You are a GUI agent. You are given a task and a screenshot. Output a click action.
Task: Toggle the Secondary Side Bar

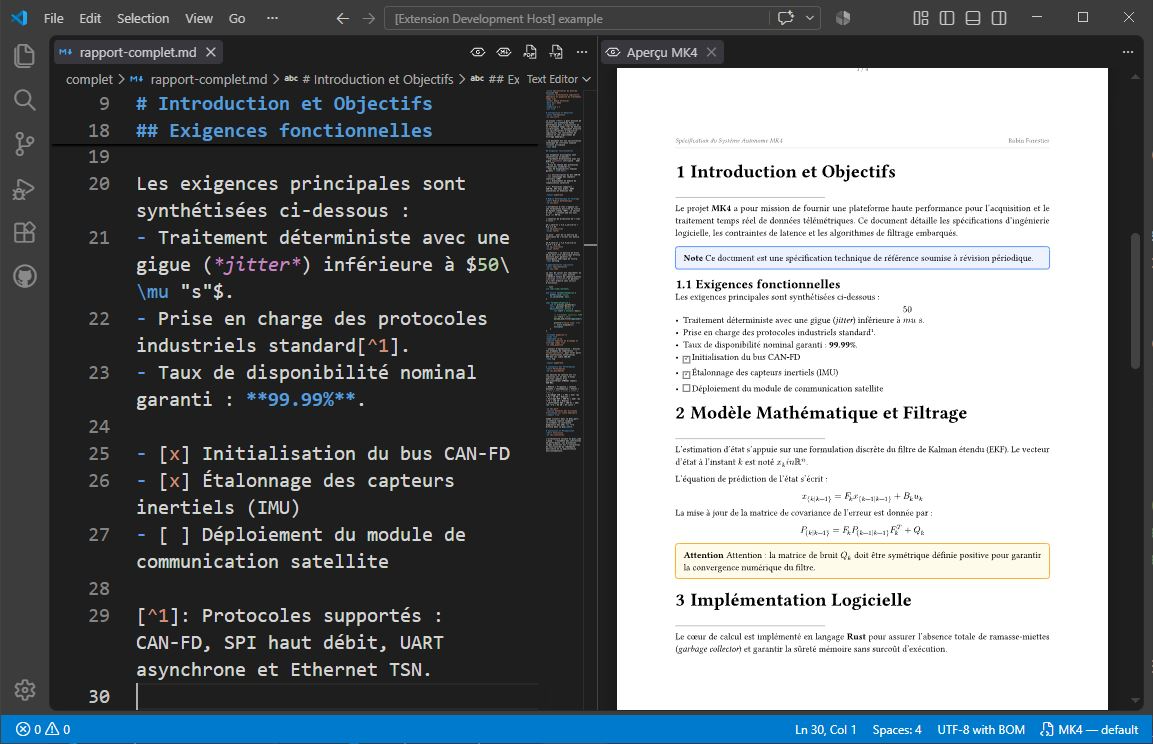click(999, 18)
